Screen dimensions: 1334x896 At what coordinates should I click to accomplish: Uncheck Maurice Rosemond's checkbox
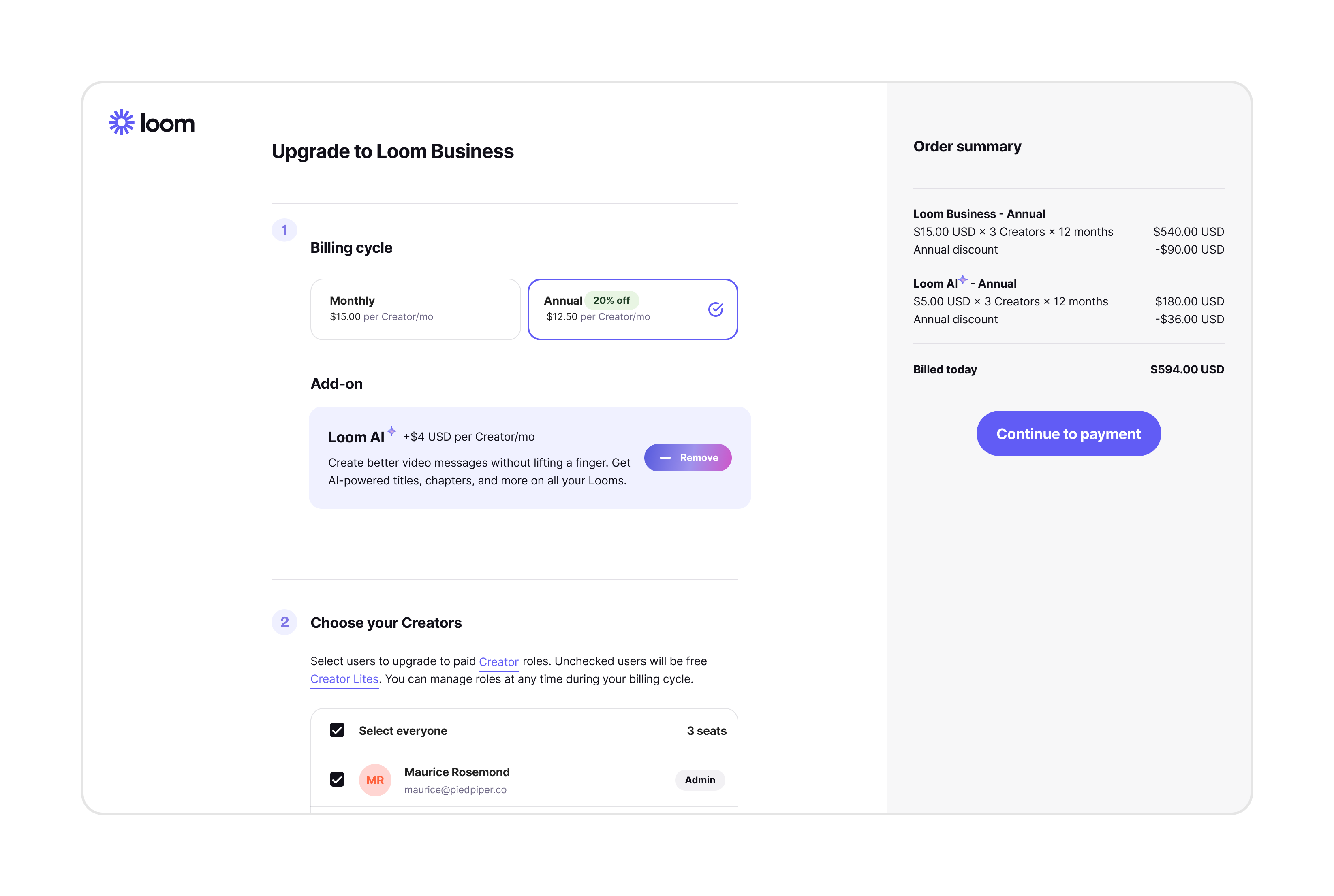click(337, 779)
